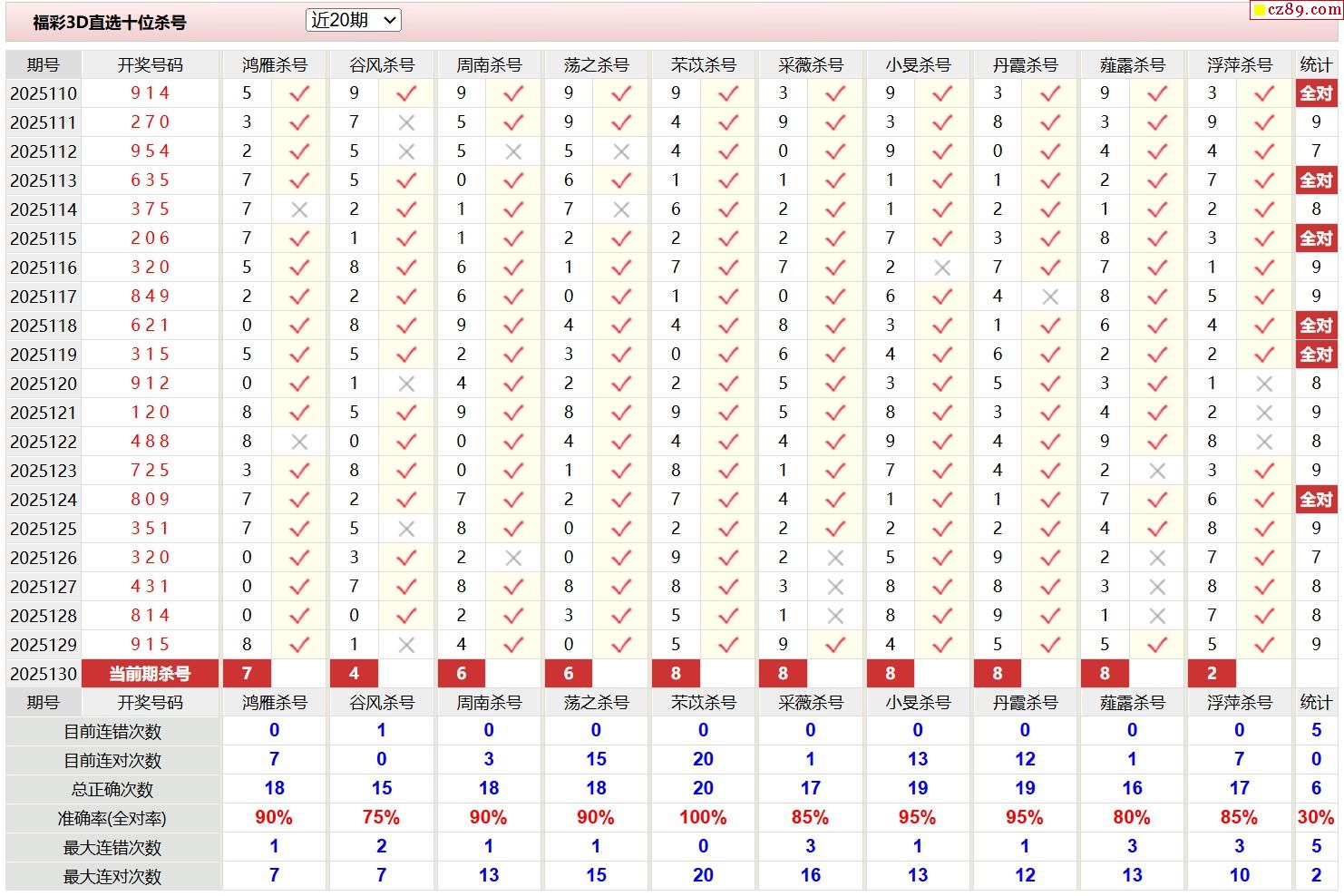Click the top 谷风杀号 column header
1344x896 pixels.
click(x=382, y=65)
